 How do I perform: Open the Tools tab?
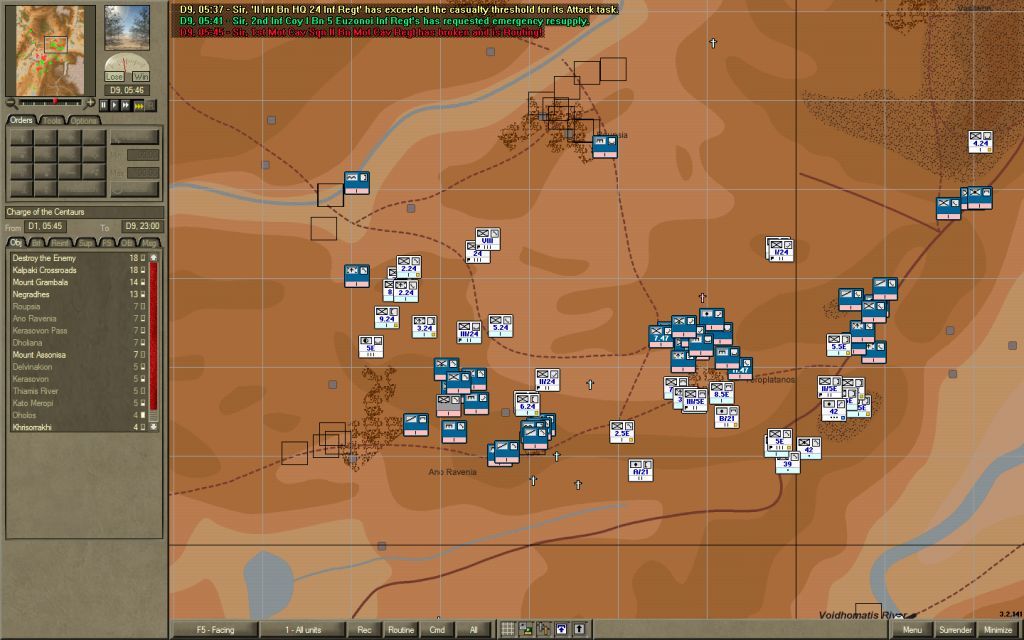point(52,121)
